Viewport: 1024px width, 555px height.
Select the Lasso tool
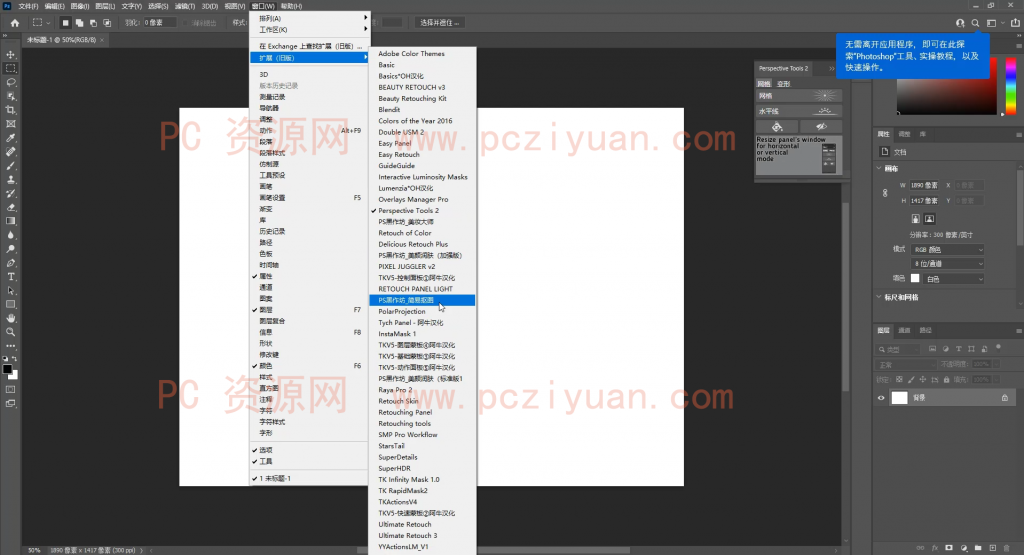pyautogui.click(x=11, y=82)
